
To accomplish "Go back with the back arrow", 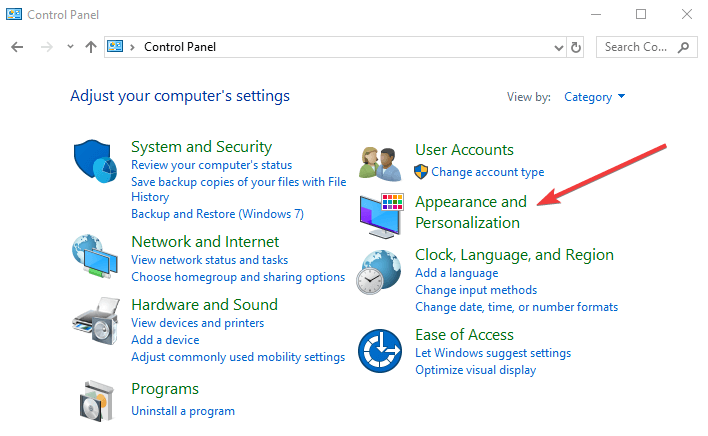I will click(x=17, y=47).
